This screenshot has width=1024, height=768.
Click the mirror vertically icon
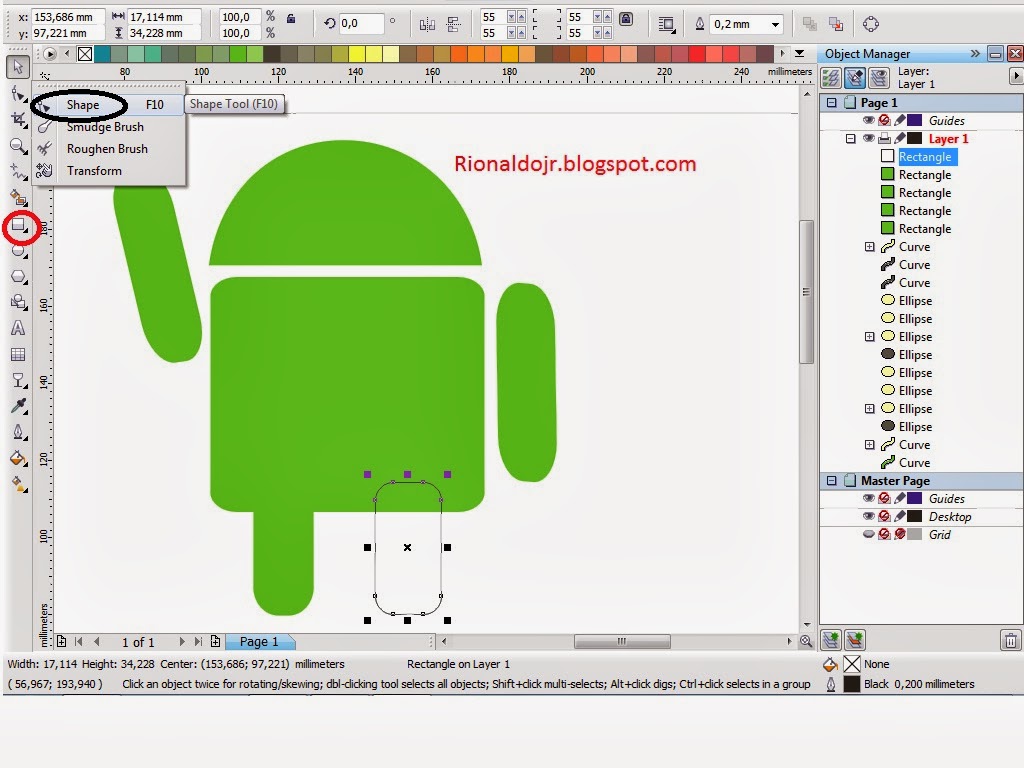(x=454, y=25)
